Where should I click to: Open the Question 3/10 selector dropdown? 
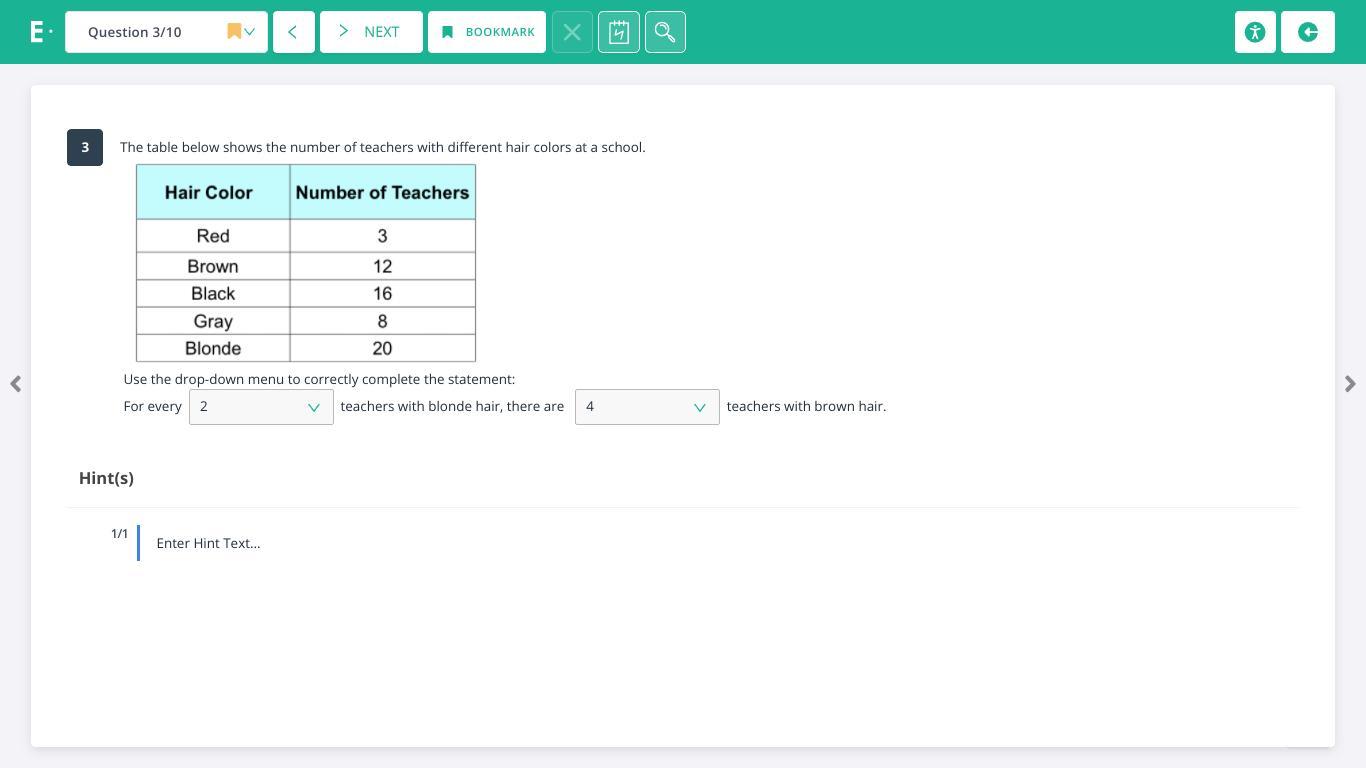[166, 32]
